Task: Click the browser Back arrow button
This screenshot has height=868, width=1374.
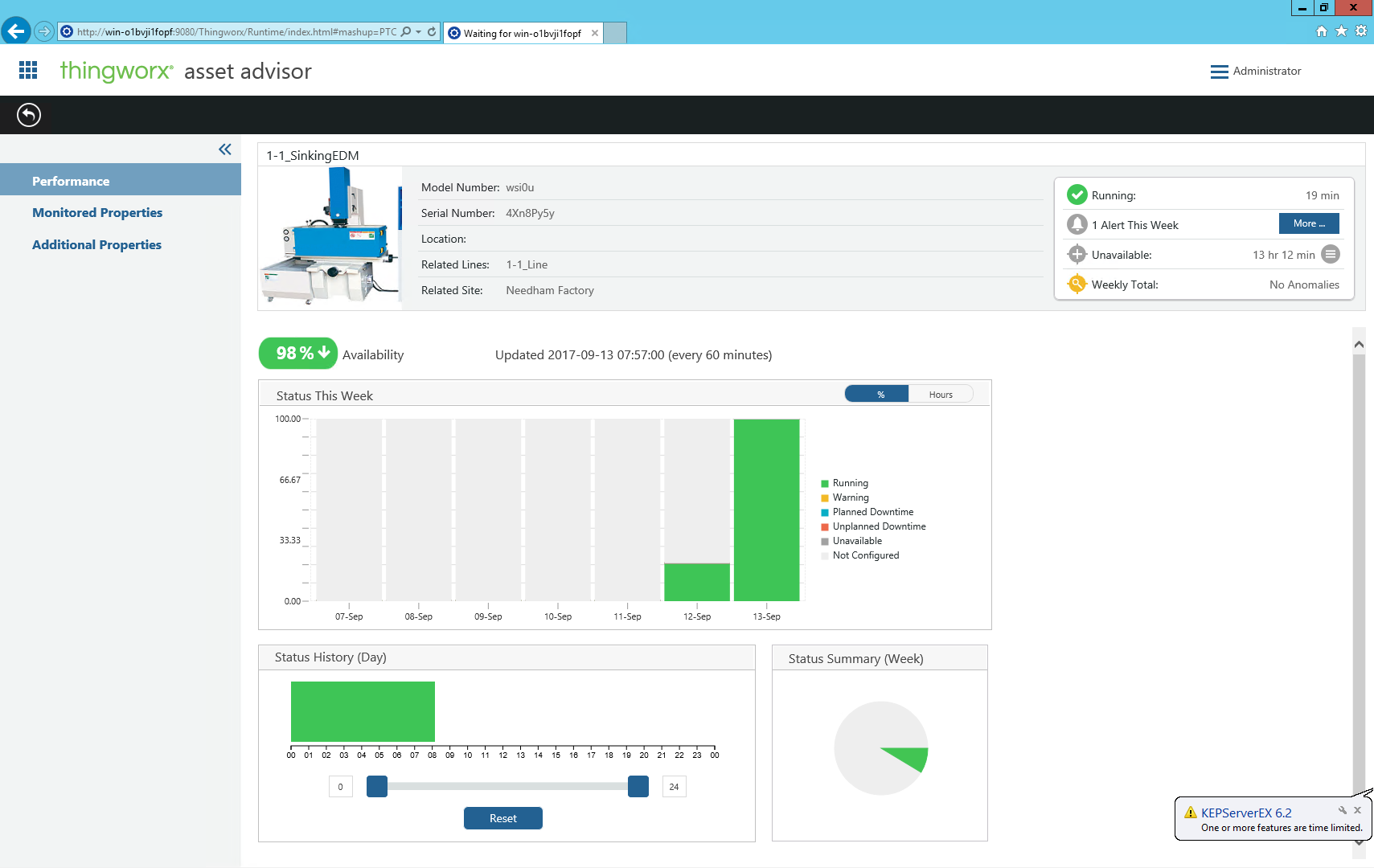Action: pos(15,31)
